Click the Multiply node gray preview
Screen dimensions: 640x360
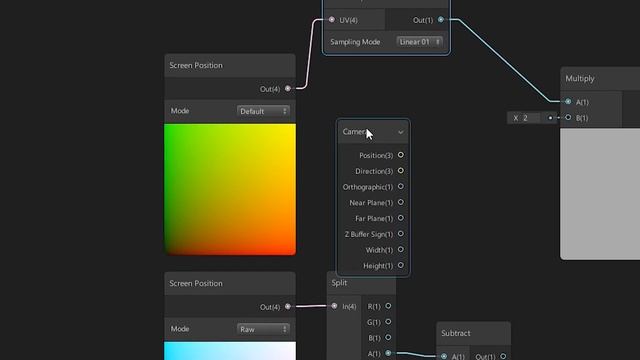coord(600,194)
